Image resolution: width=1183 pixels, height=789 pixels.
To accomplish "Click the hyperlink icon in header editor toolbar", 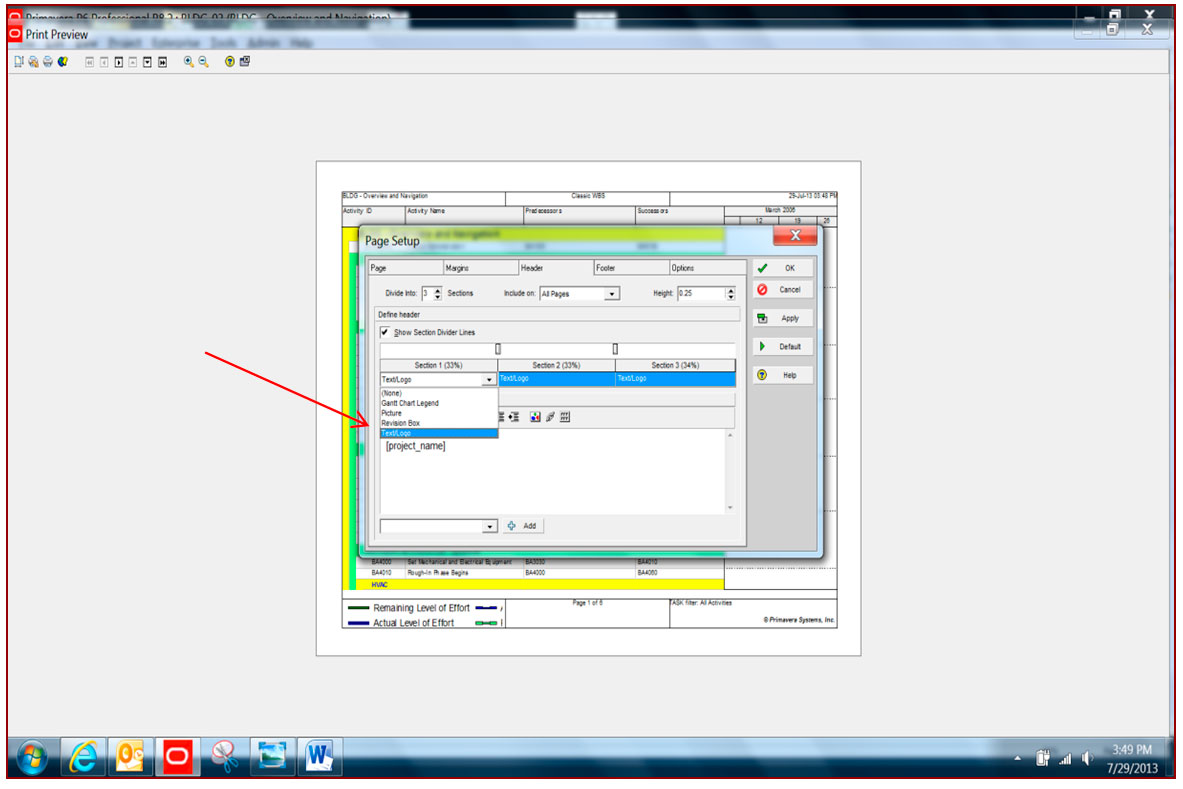I will coord(550,417).
